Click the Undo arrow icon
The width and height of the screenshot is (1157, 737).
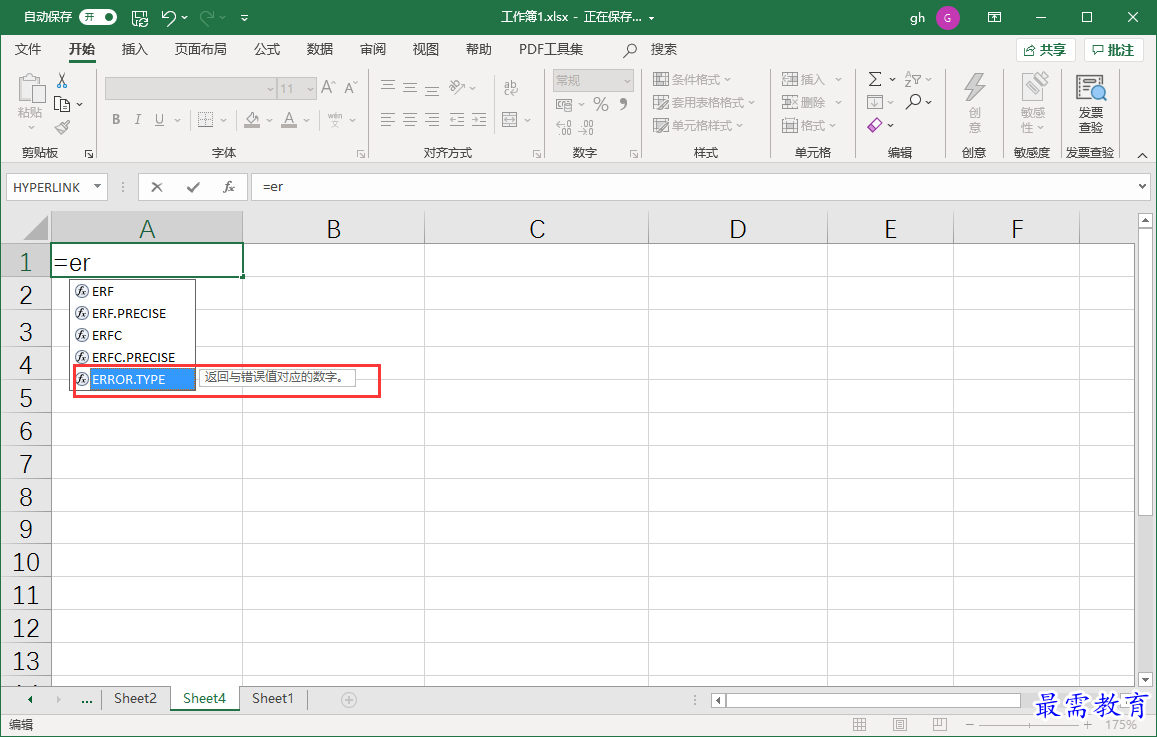[169, 18]
